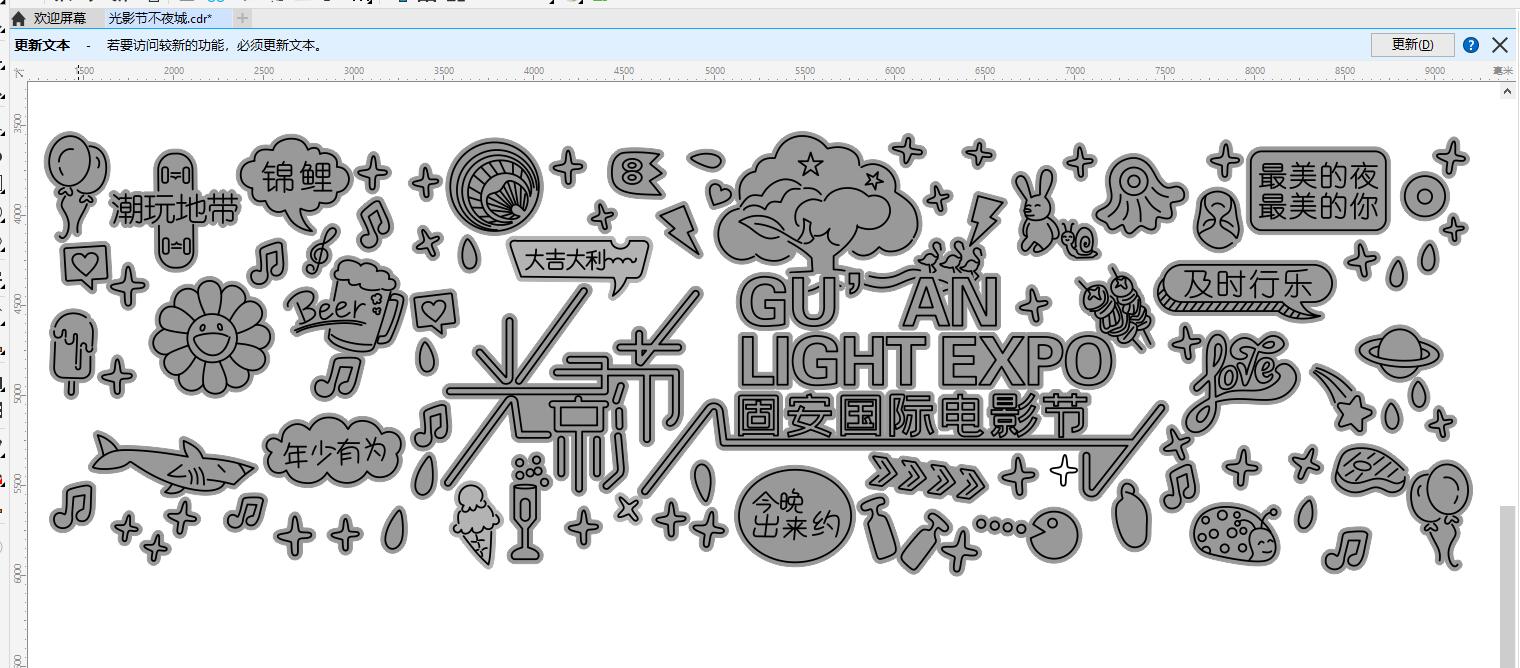Select the smiling flower drawing
Viewport: 1520px width, 668px height.
(x=211, y=338)
